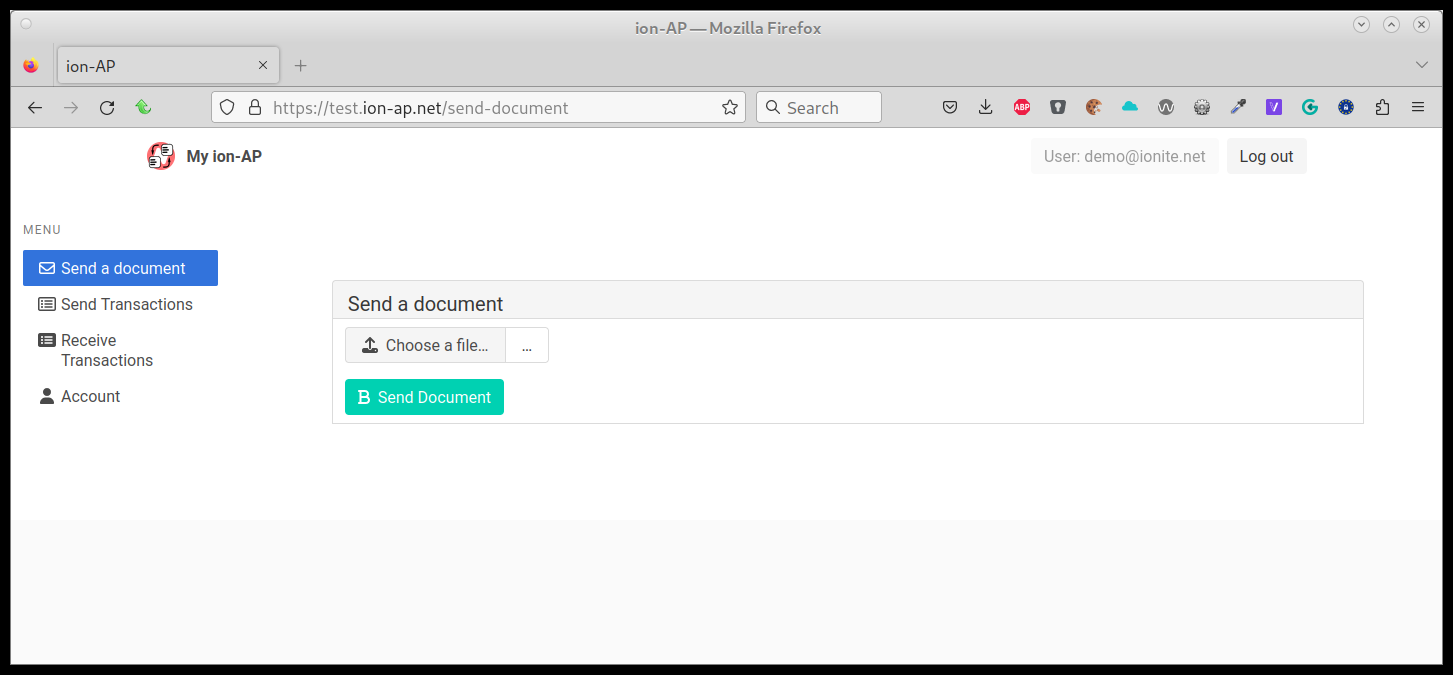This screenshot has width=1453, height=675.
Task: Click the B icon on Send Document button
Action: point(364,397)
